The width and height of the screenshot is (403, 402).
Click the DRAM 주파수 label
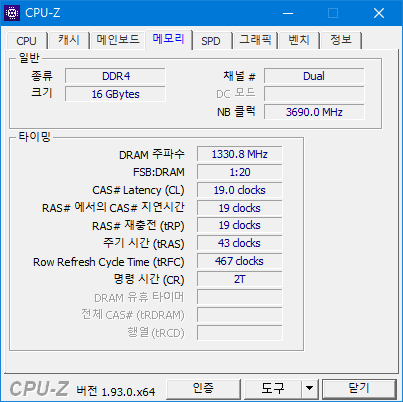click(x=152, y=154)
